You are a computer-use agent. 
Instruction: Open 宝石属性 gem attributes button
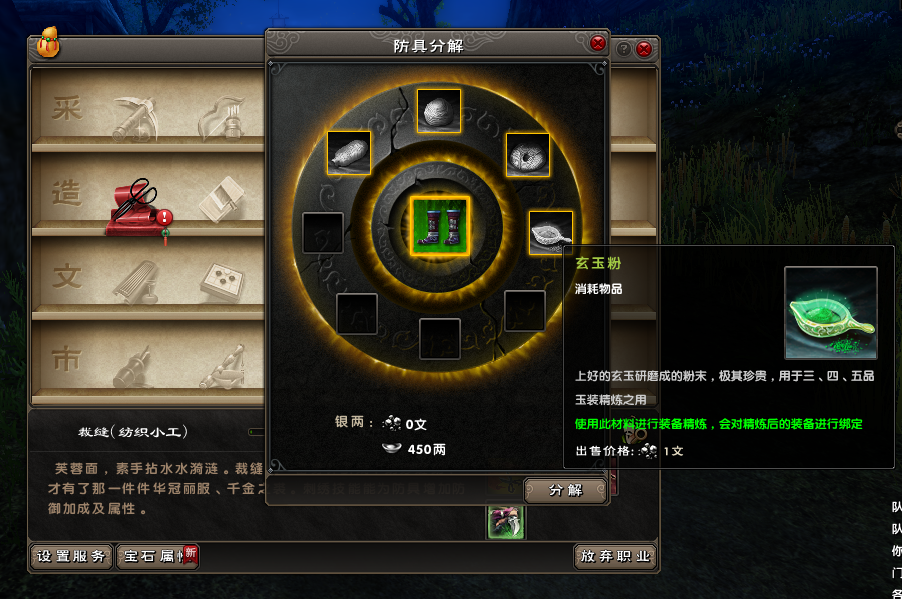tap(158, 556)
